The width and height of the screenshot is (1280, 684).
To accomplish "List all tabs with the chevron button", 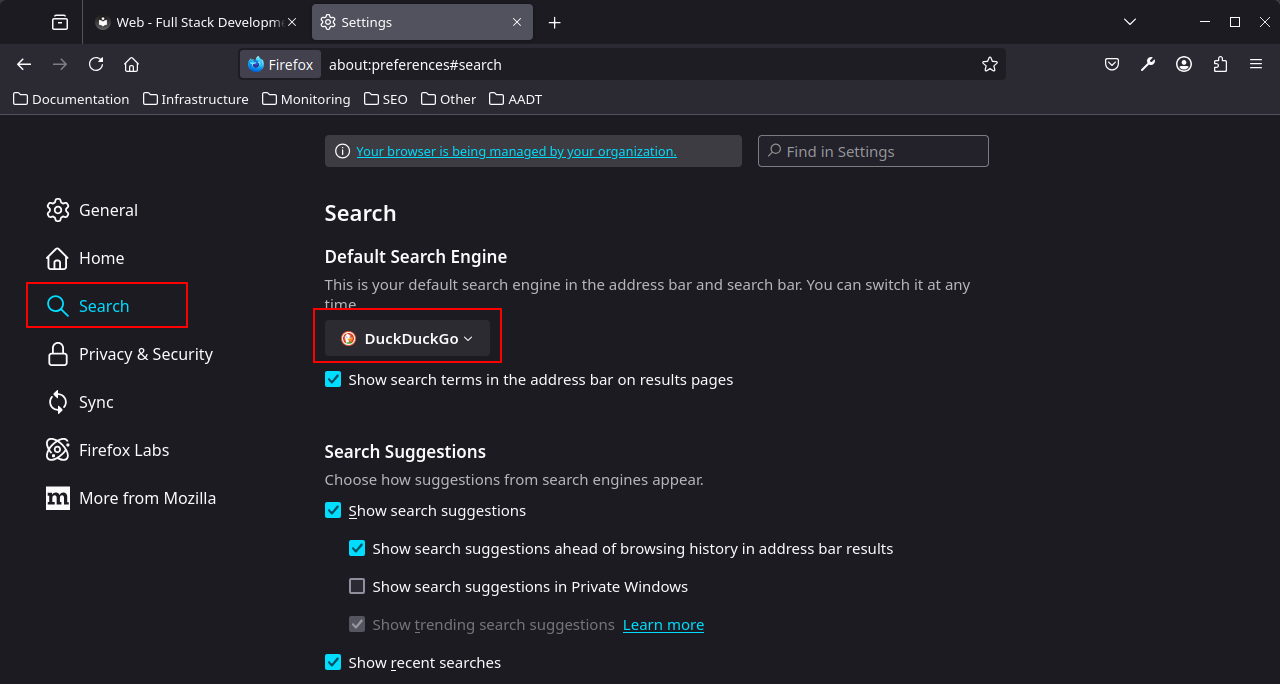I will click(x=1130, y=22).
